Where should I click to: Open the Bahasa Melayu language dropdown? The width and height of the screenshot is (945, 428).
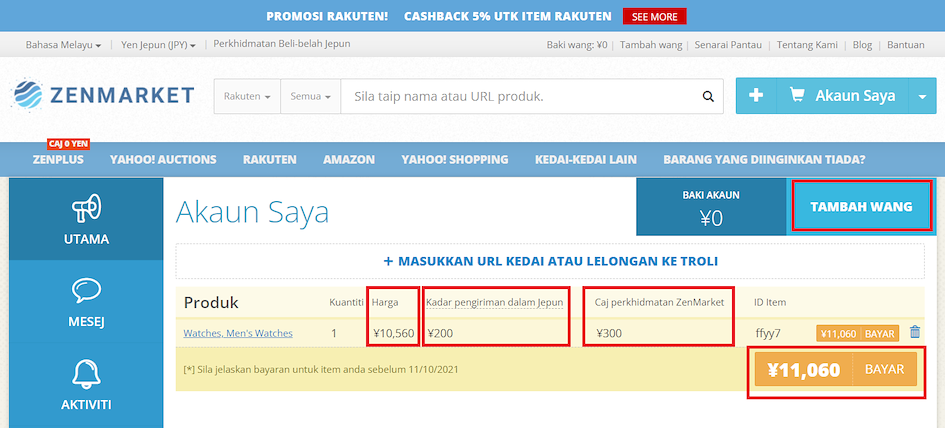[63, 45]
